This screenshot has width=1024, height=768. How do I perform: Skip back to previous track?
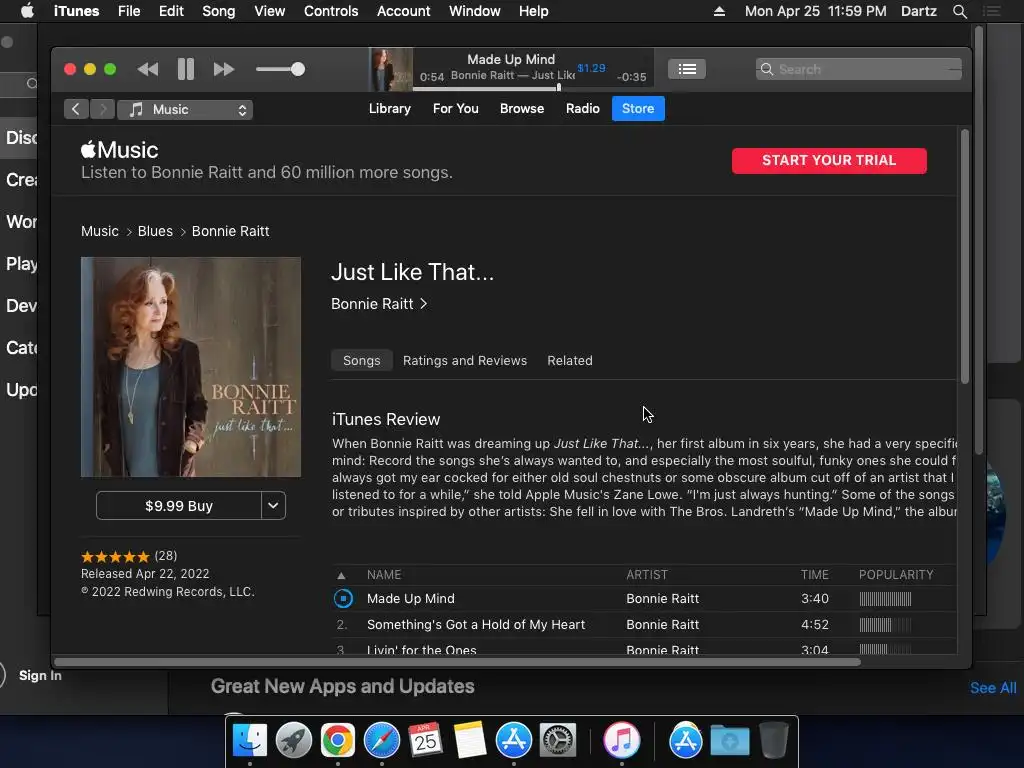[148, 69]
